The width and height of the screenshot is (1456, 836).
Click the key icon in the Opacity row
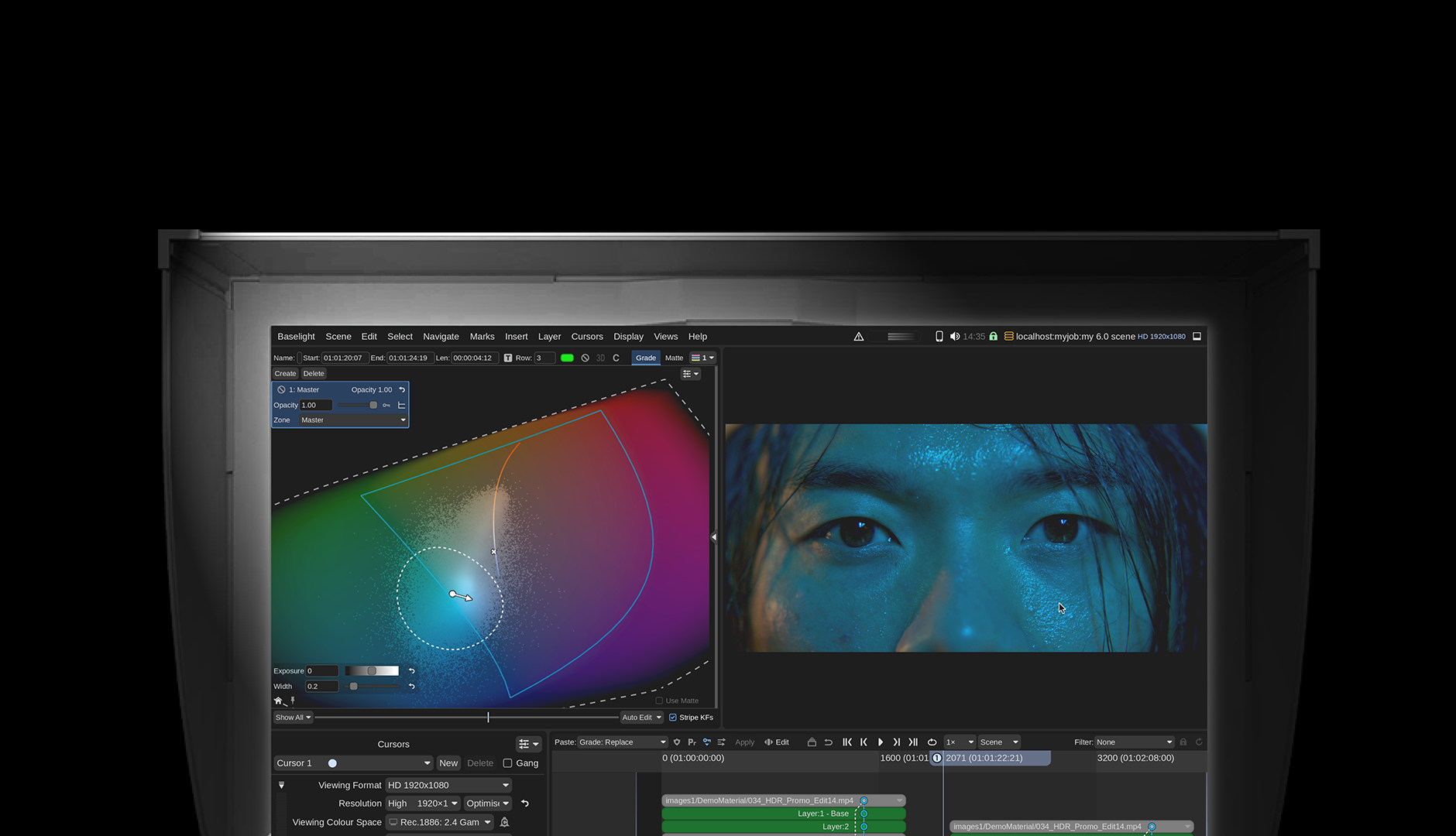tap(386, 405)
